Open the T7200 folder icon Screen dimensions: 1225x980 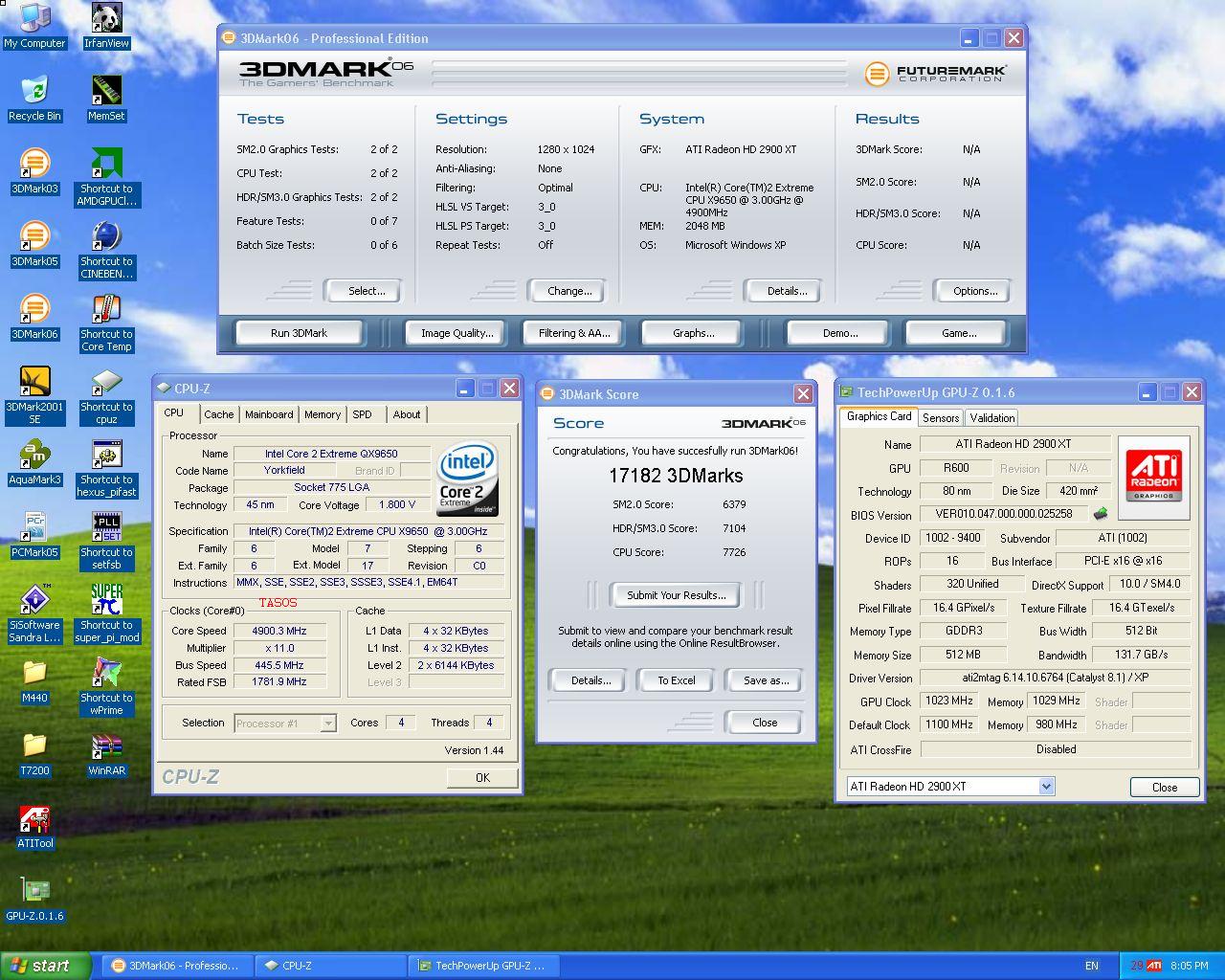pos(34,753)
